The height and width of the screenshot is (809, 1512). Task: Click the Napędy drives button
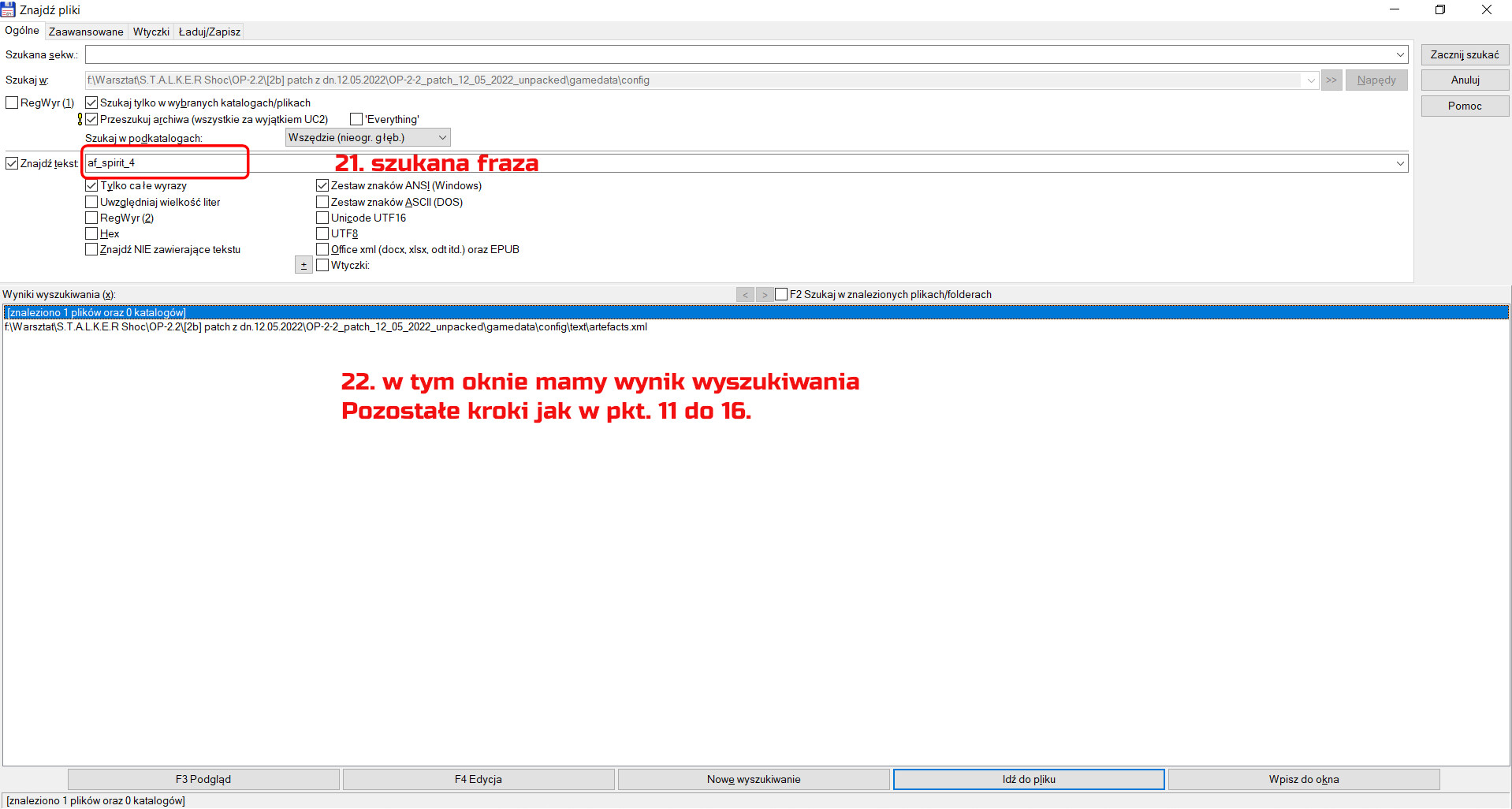tap(1376, 80)
